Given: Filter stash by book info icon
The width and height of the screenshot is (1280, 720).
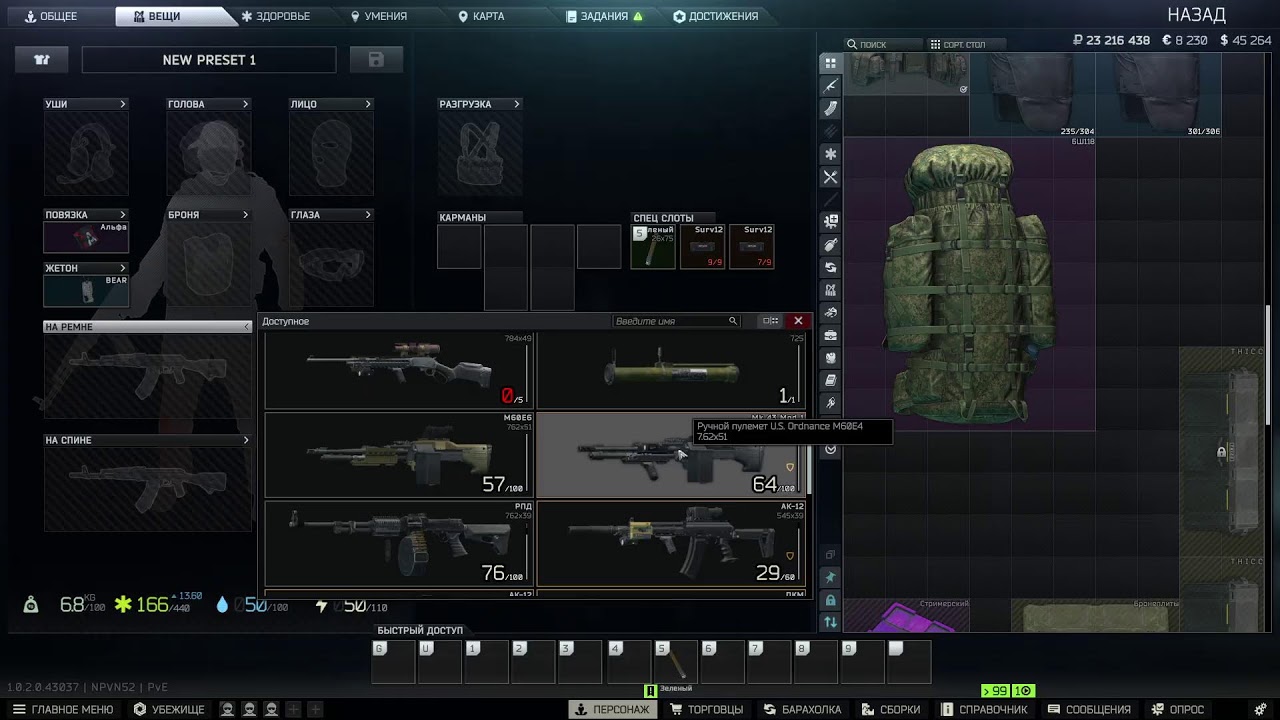Looking at the screenshot, I should tap(830, 381).
